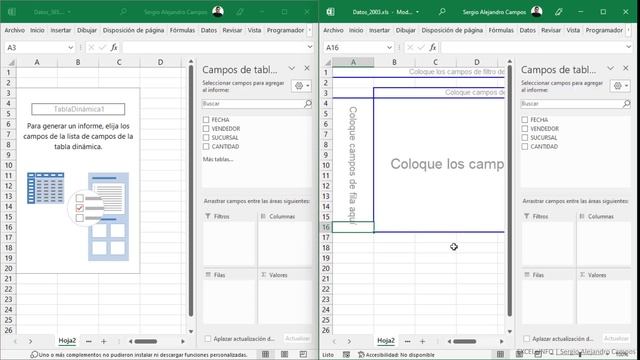Check the FECHA field in Datos_365 pane
640x360 pixels.
(x=206, y=120)
